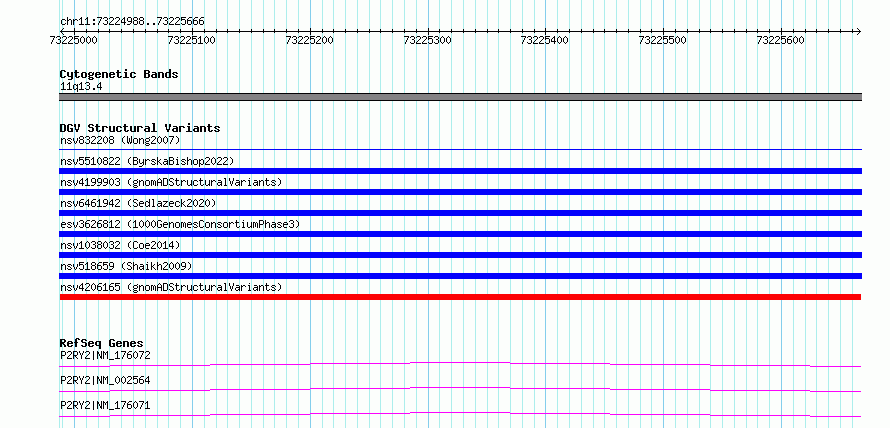Click the P2RY2|NM_176071 transcript label
The image size is (890, 428).
coord(105,406)
